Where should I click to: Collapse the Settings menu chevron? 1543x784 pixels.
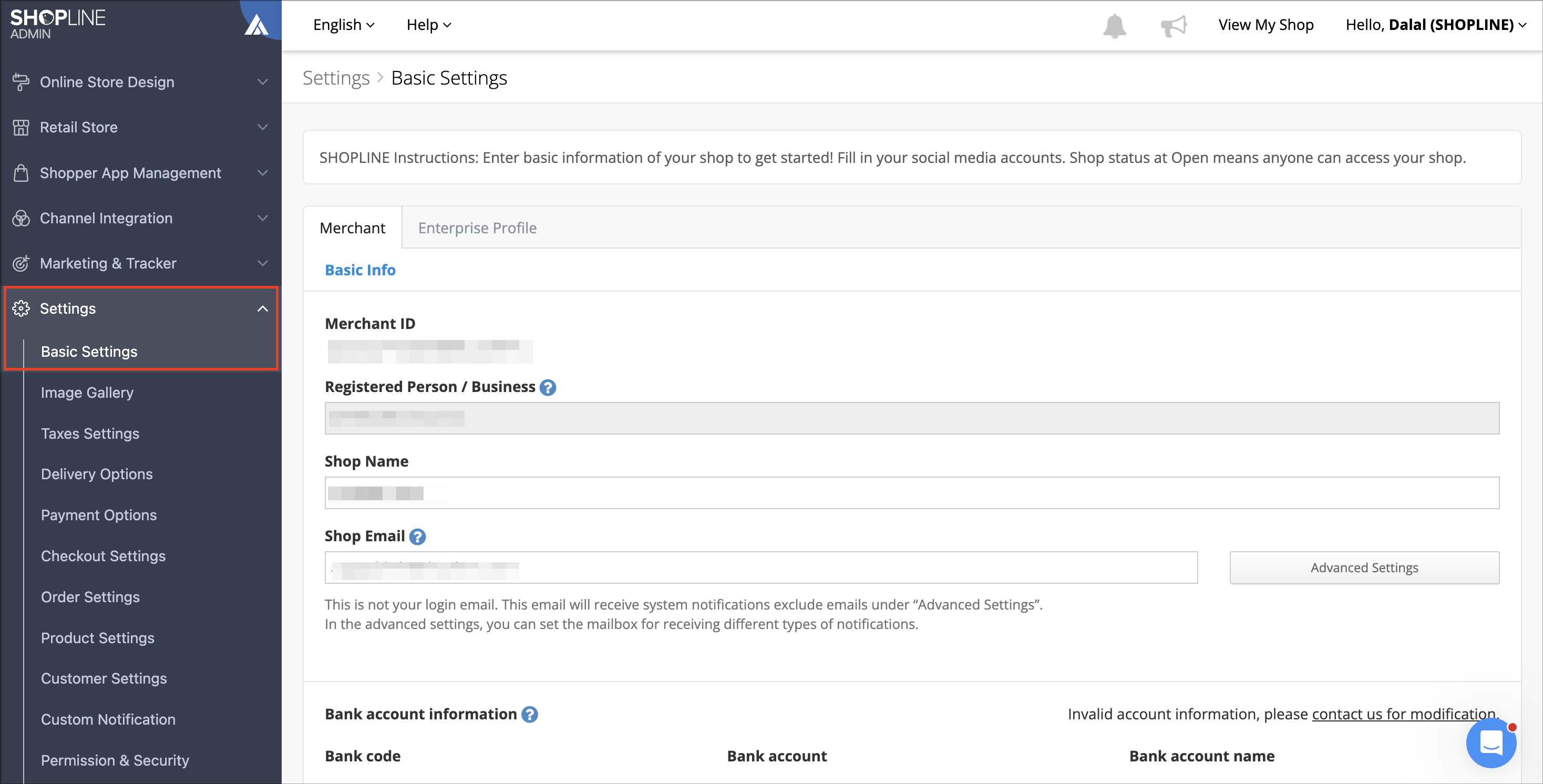[x=262, y=308]
